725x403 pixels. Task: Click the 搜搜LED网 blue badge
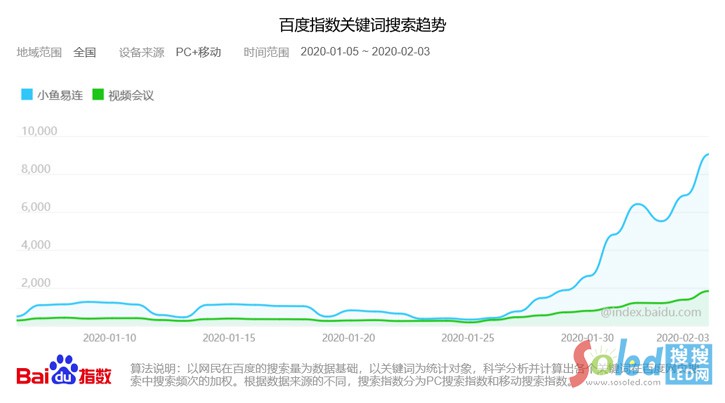(690, 364)
